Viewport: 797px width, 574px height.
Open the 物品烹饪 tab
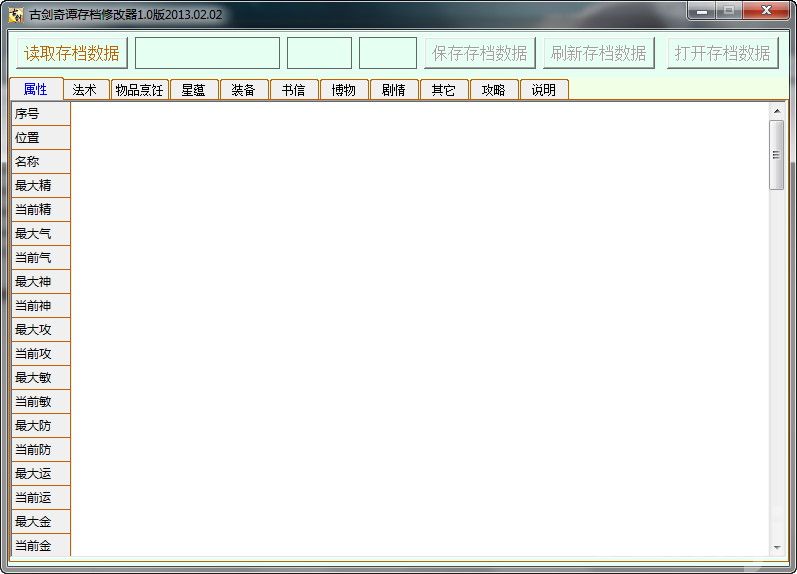139,90
